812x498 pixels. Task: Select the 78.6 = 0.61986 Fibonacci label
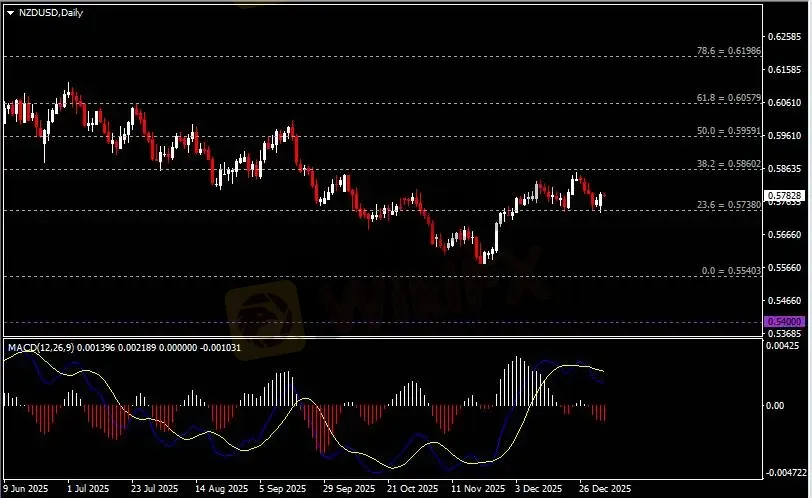point(729,51)
